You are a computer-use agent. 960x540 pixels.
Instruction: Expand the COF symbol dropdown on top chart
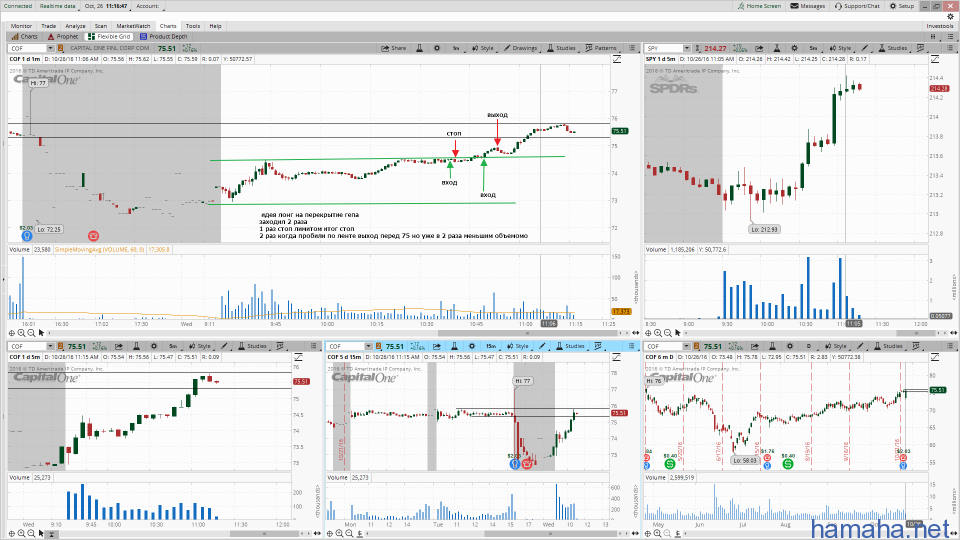pyautogui.click(x=50, y=48)
